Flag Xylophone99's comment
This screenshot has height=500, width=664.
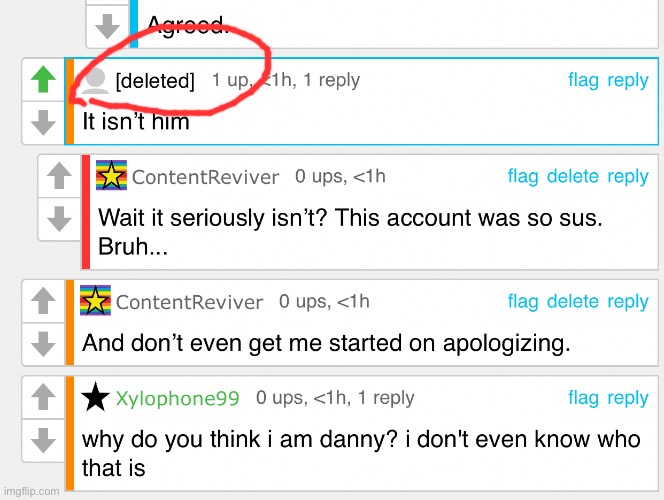click(583, 398)
